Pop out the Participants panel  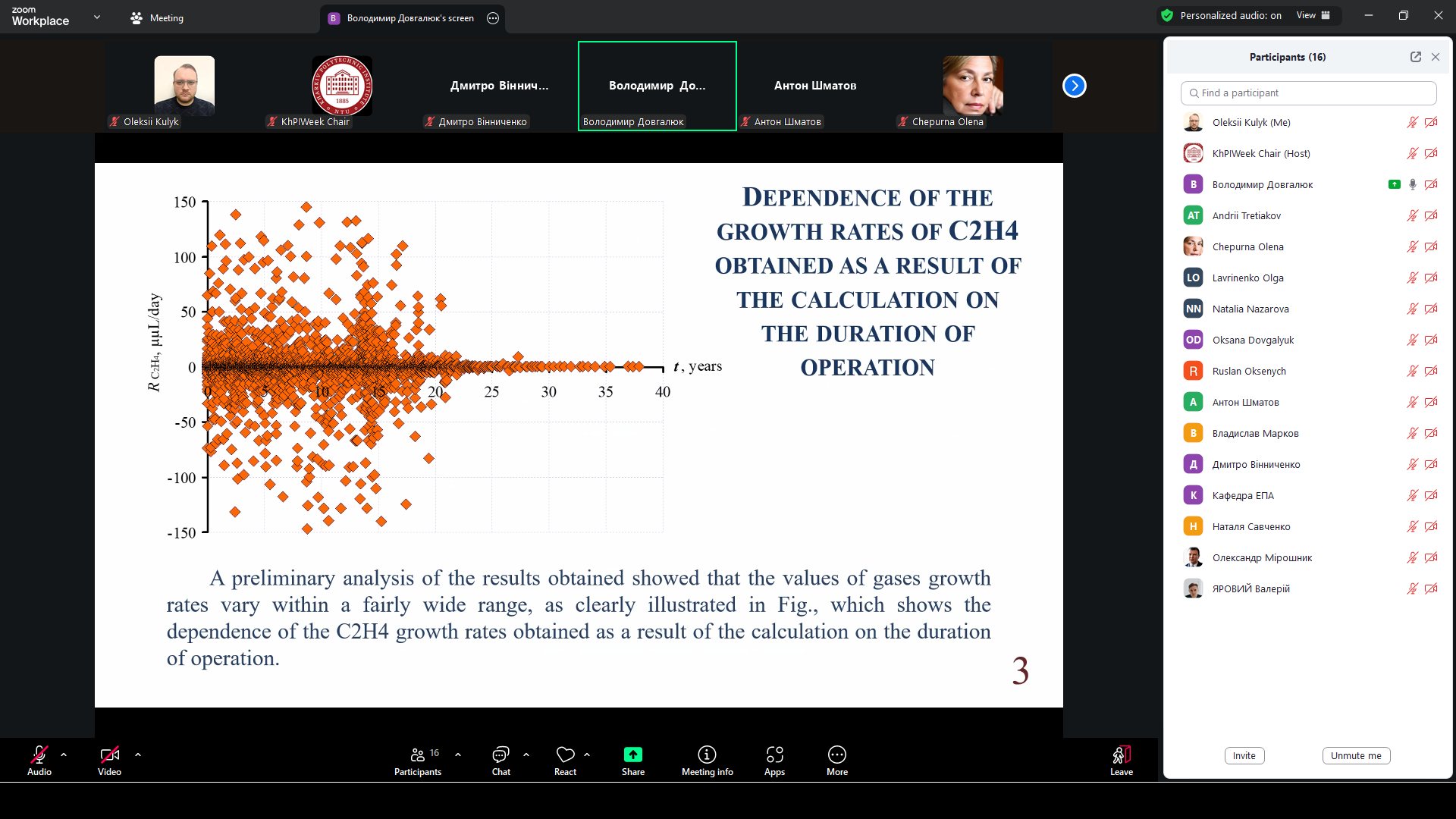(1415, 57)
